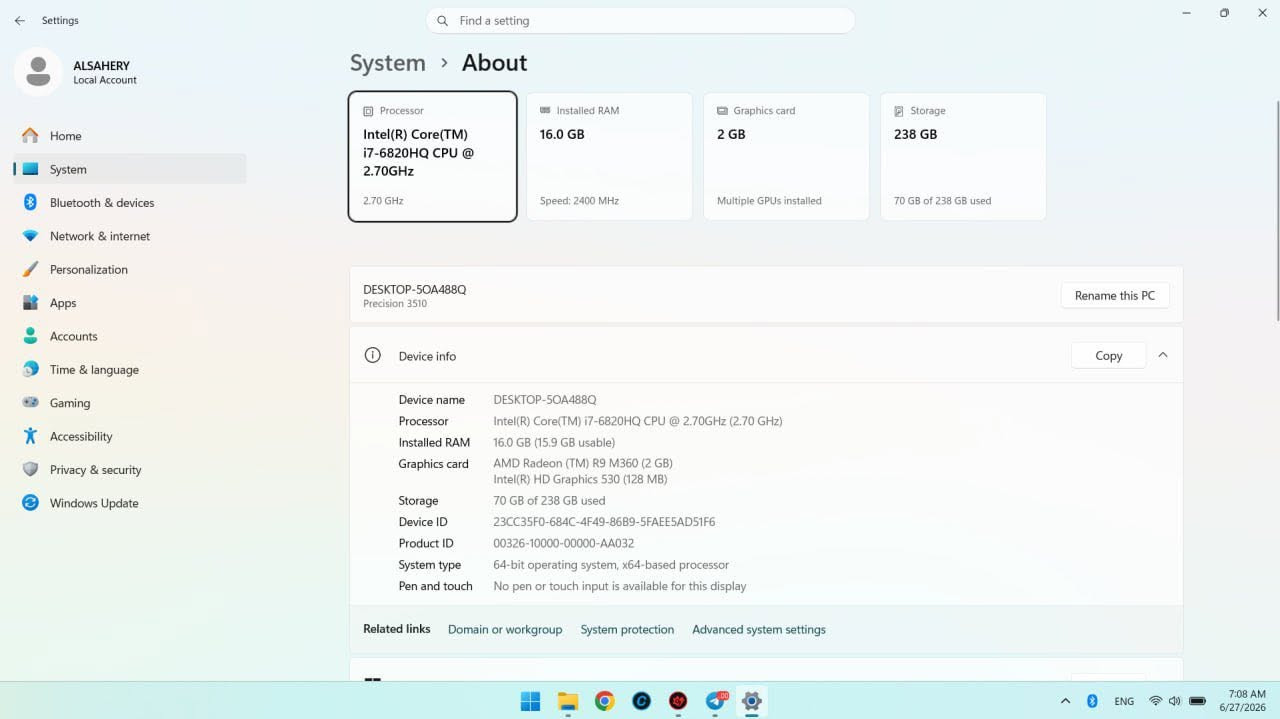Open Personalization settings
Viewport: 1280px width, 719px height.
point(129,269)
